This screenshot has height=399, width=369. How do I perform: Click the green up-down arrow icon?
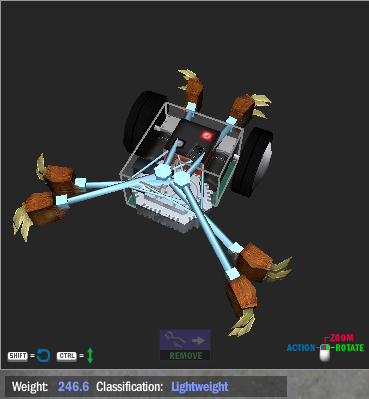(90, 355)
